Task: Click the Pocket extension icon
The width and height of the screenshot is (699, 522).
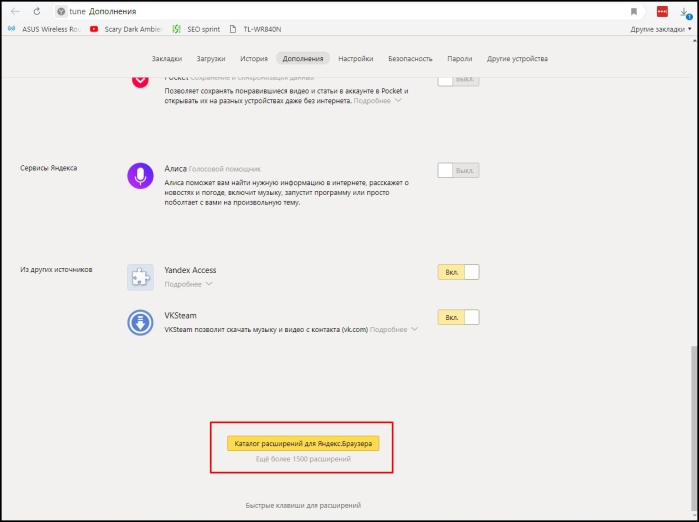Action: (140, 81)
